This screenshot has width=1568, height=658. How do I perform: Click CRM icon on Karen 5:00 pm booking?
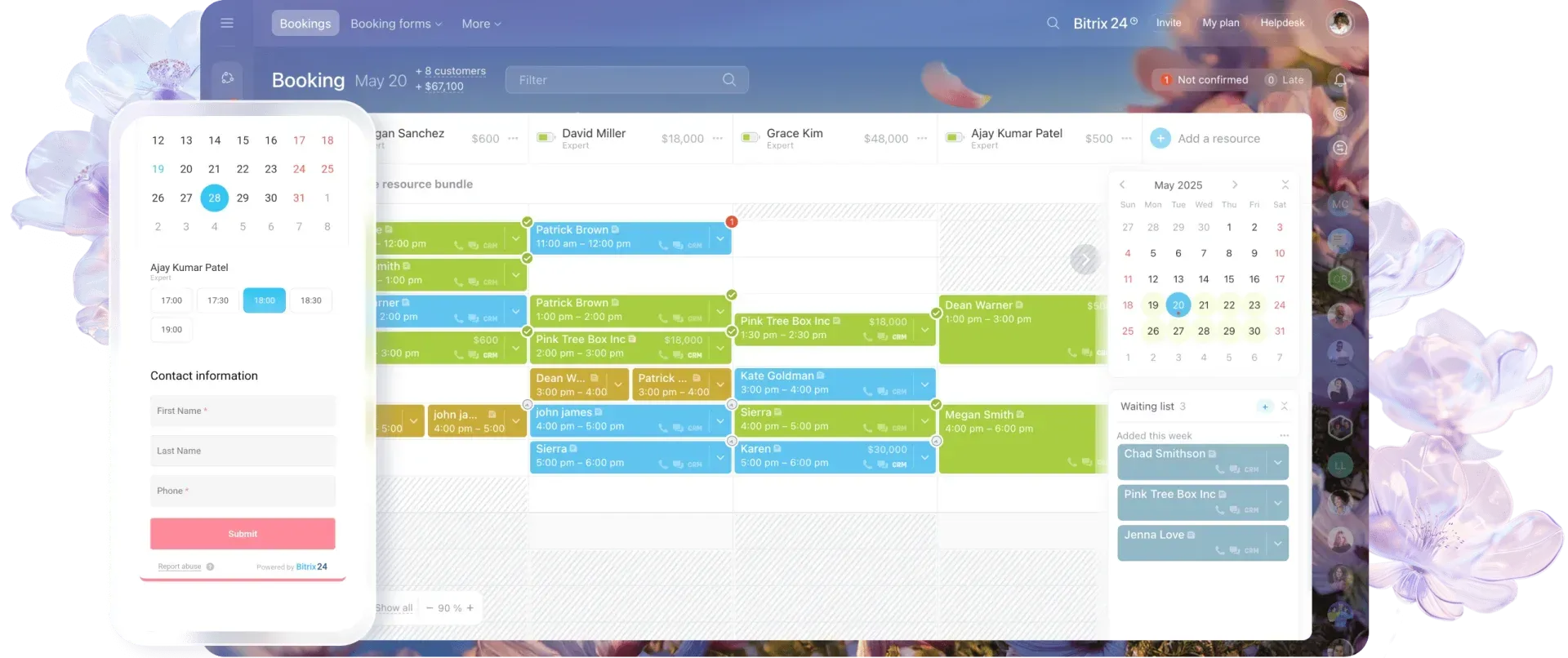click(x=899, y=465)
